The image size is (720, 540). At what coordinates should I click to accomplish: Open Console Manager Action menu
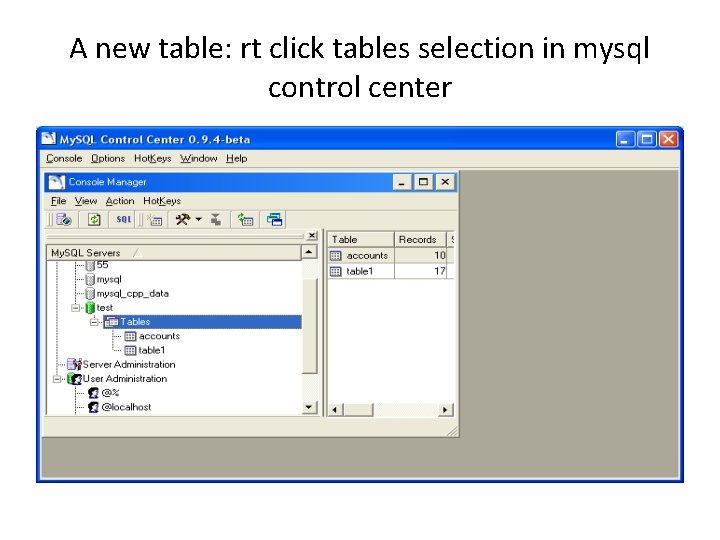pyautogui.click(x=120, y=201)
